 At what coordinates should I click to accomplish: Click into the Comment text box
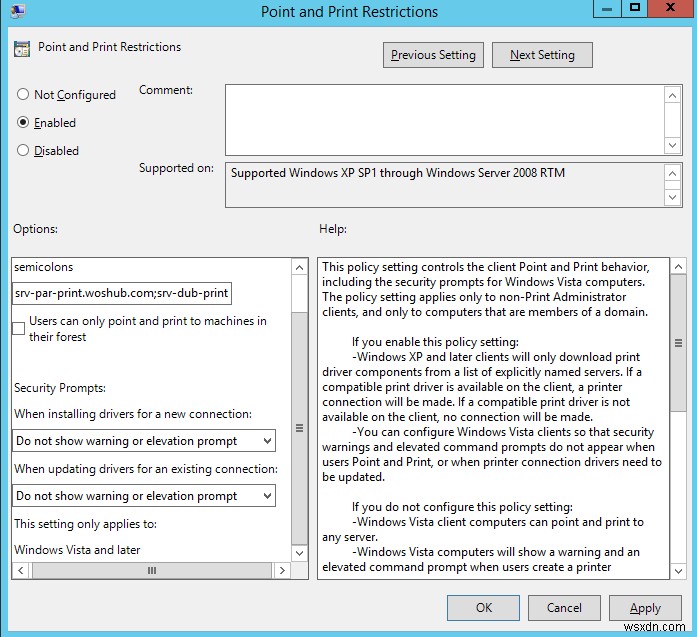click(445, 120)
